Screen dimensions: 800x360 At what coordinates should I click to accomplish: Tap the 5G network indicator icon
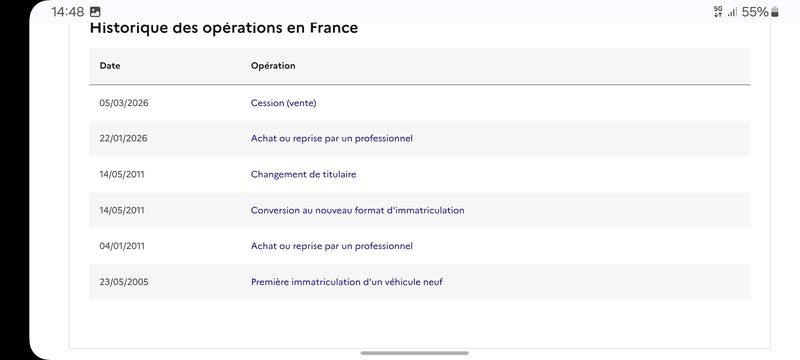[x=718, y=12]
